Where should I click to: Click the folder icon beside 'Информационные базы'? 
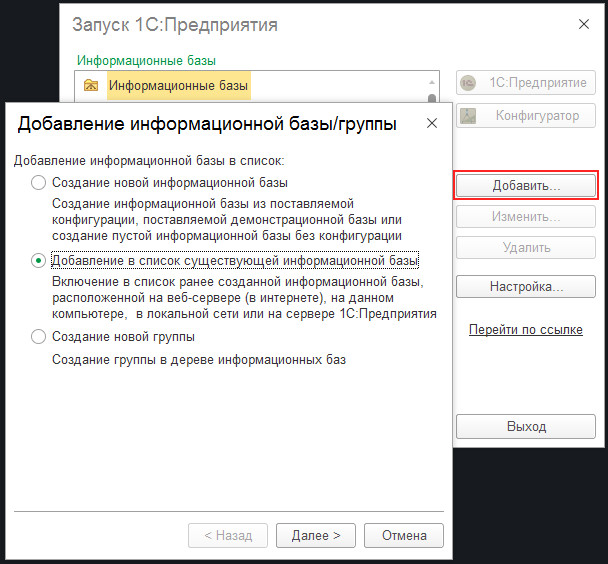(91, 85)
